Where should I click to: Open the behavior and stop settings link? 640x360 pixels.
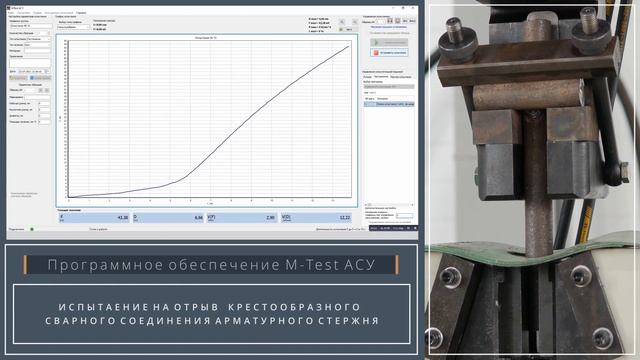[388, 27]
